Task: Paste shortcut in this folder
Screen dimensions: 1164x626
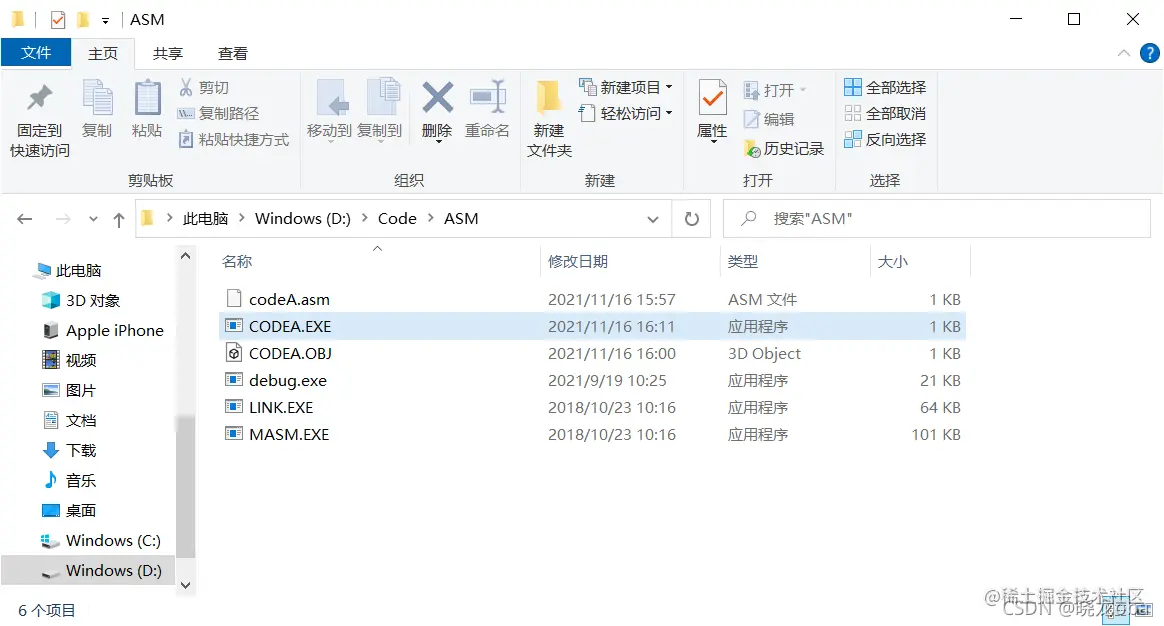Action: click(233, 140)
